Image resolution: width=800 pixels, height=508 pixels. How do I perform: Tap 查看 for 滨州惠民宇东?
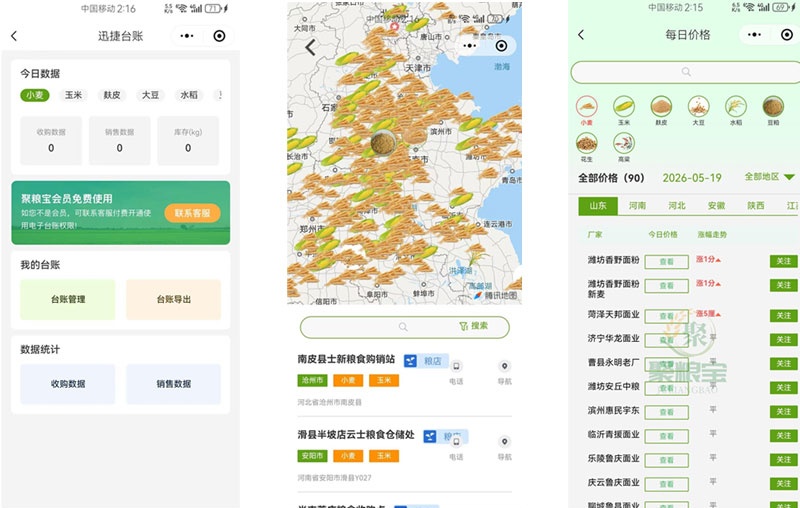coord(667,412)
